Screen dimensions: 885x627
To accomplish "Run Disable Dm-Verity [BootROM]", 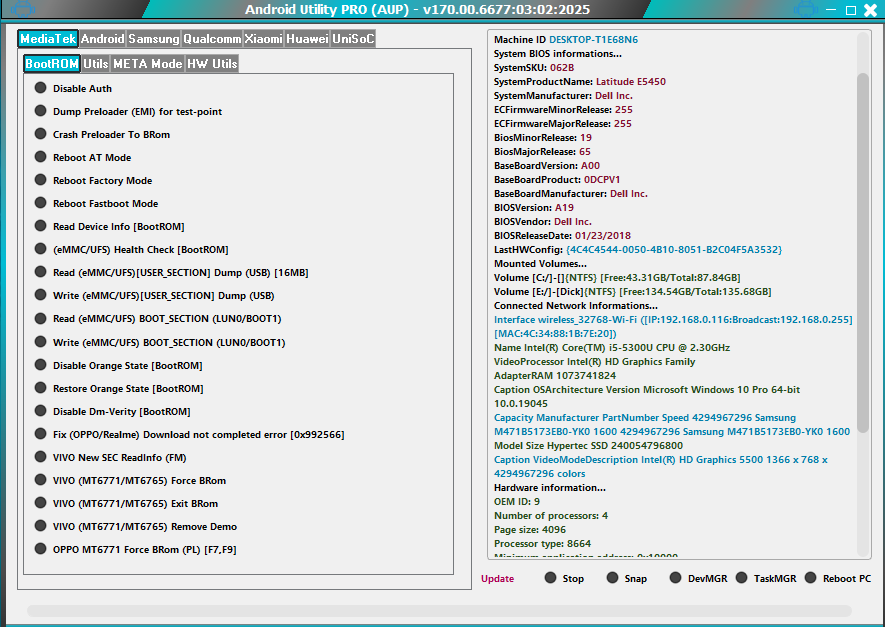I will [40, 411].
